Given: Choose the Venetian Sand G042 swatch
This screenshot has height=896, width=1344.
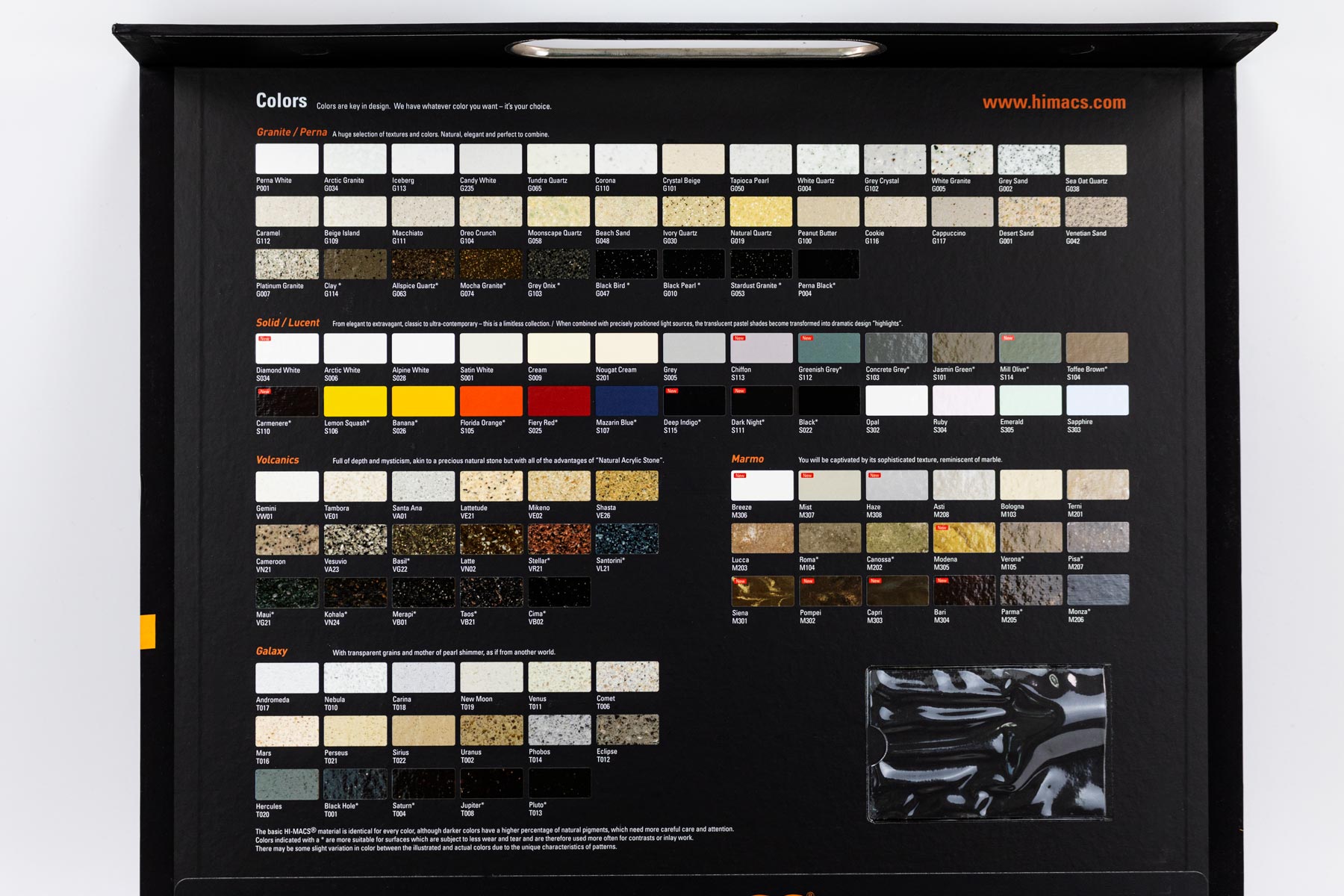Looking at the screenshot, I should (1096, 212).
